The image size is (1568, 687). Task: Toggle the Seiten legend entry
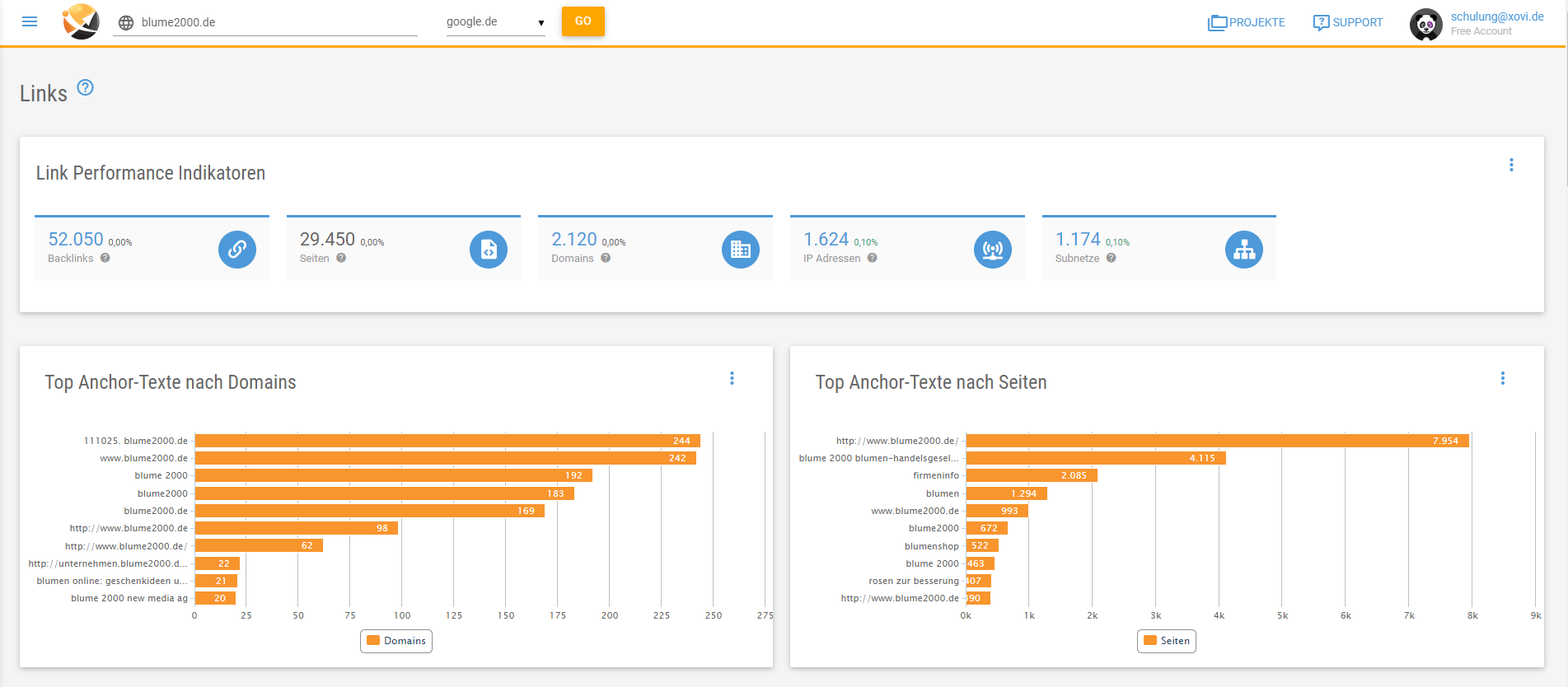1167,641
